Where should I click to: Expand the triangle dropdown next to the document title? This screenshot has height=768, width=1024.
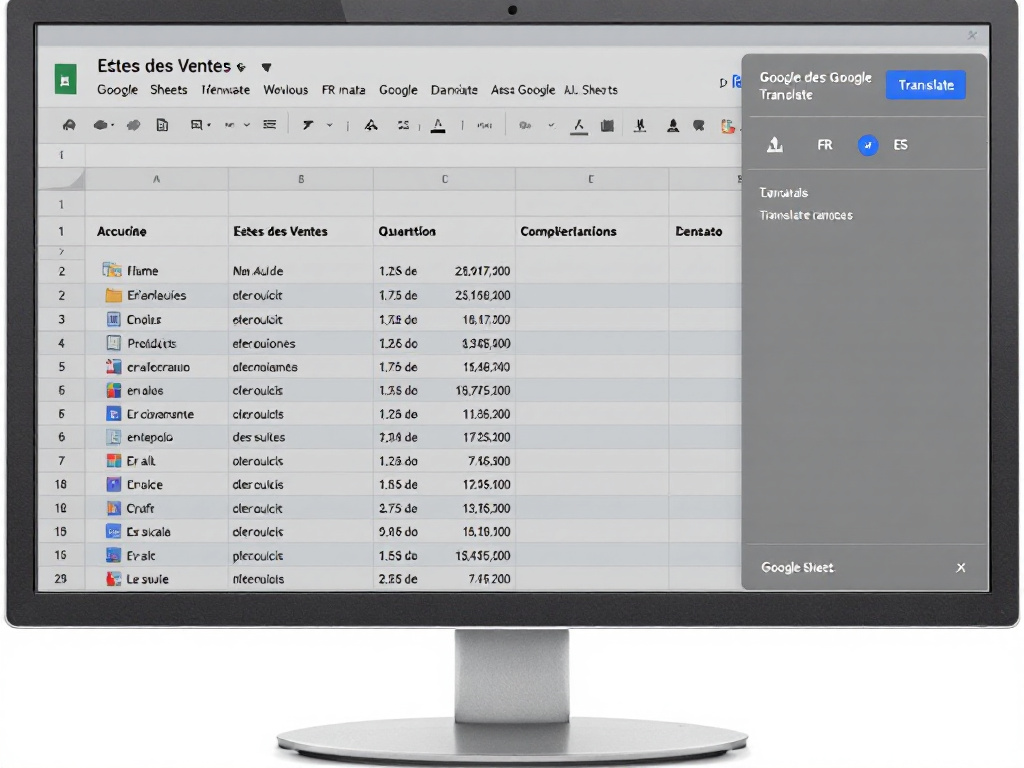tap(266, 67)
